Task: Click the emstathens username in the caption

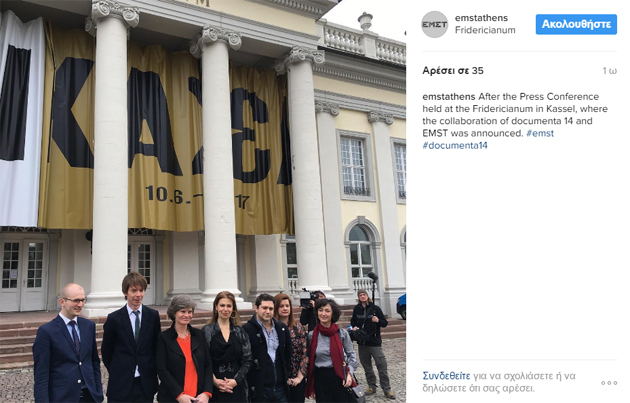Action: [x=448, y=96]
